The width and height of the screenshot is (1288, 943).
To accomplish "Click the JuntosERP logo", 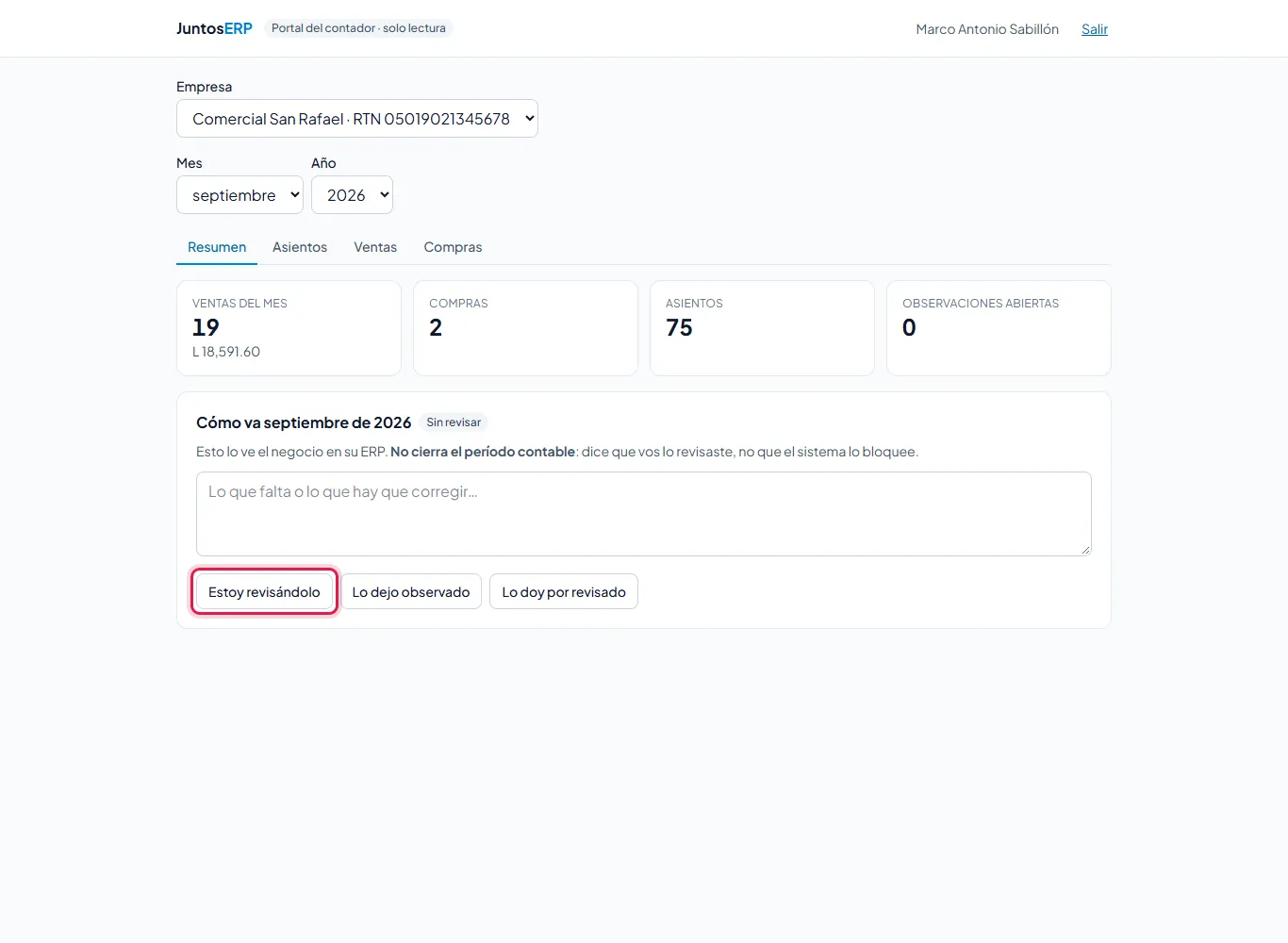I will tap(214, 28).
